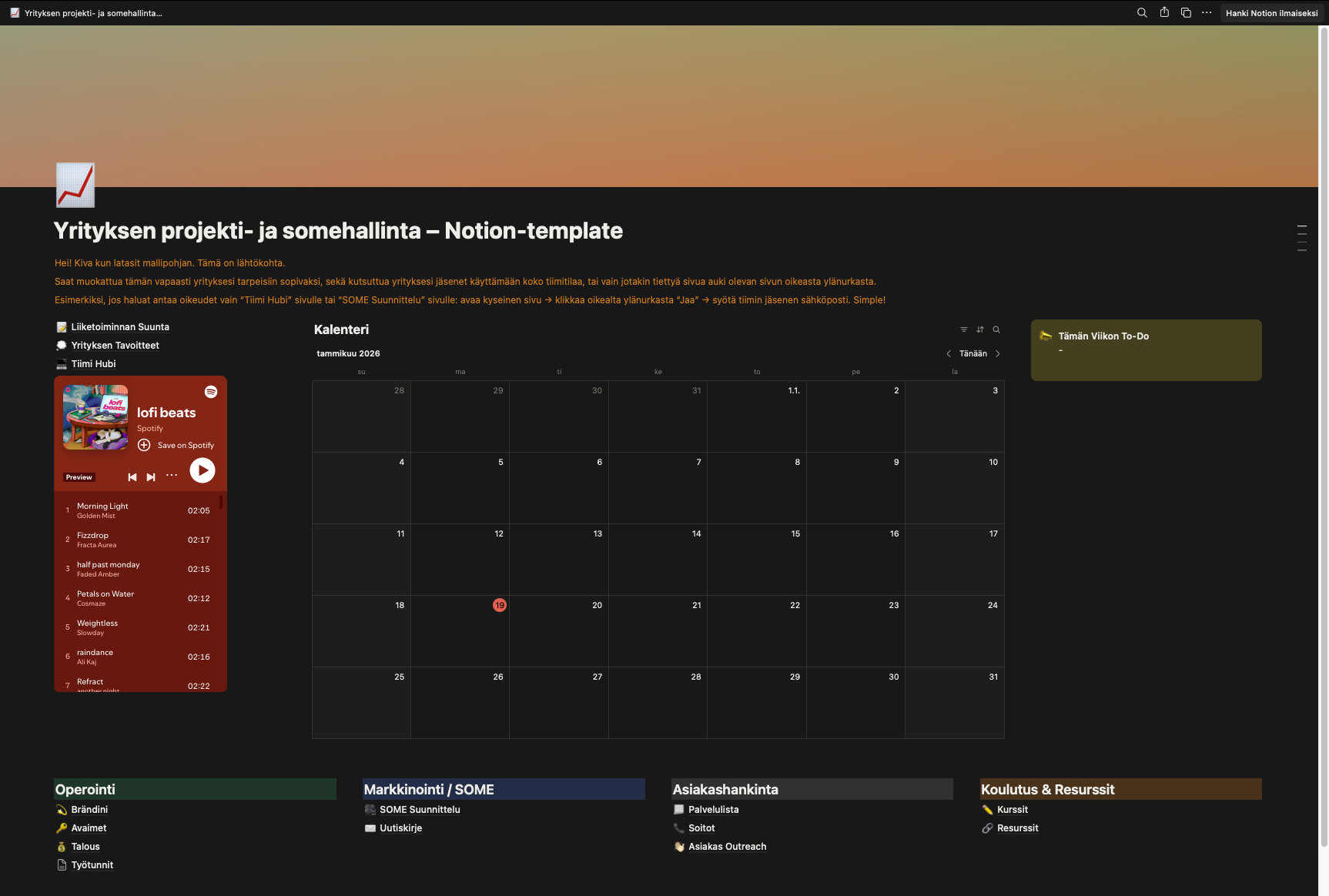This screenshot has width=1329, height=896.
Task: Open Työtunnit page
Action: 85,865
